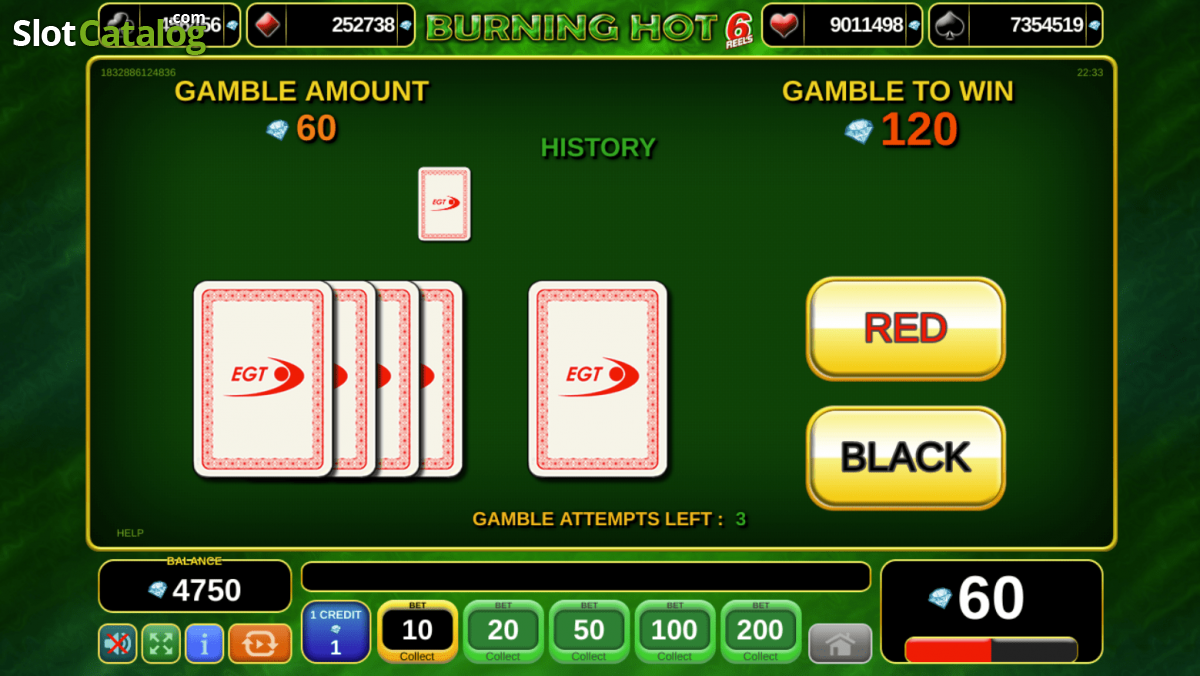Click the spades jackpot counter 7354519
This screenshot has width=1200, height=676.
click(1016, 25)
